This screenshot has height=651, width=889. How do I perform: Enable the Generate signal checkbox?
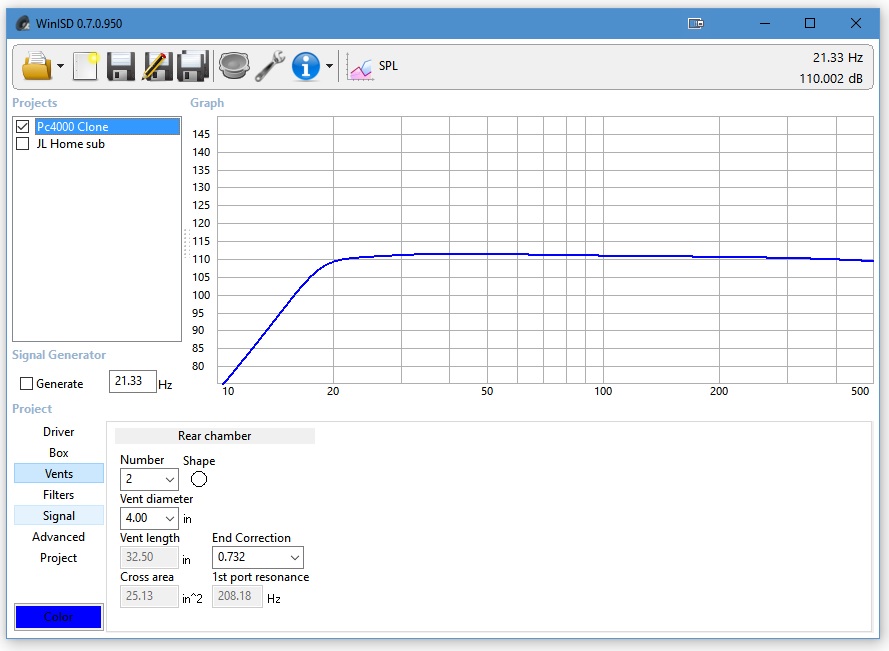coord(26,384)
